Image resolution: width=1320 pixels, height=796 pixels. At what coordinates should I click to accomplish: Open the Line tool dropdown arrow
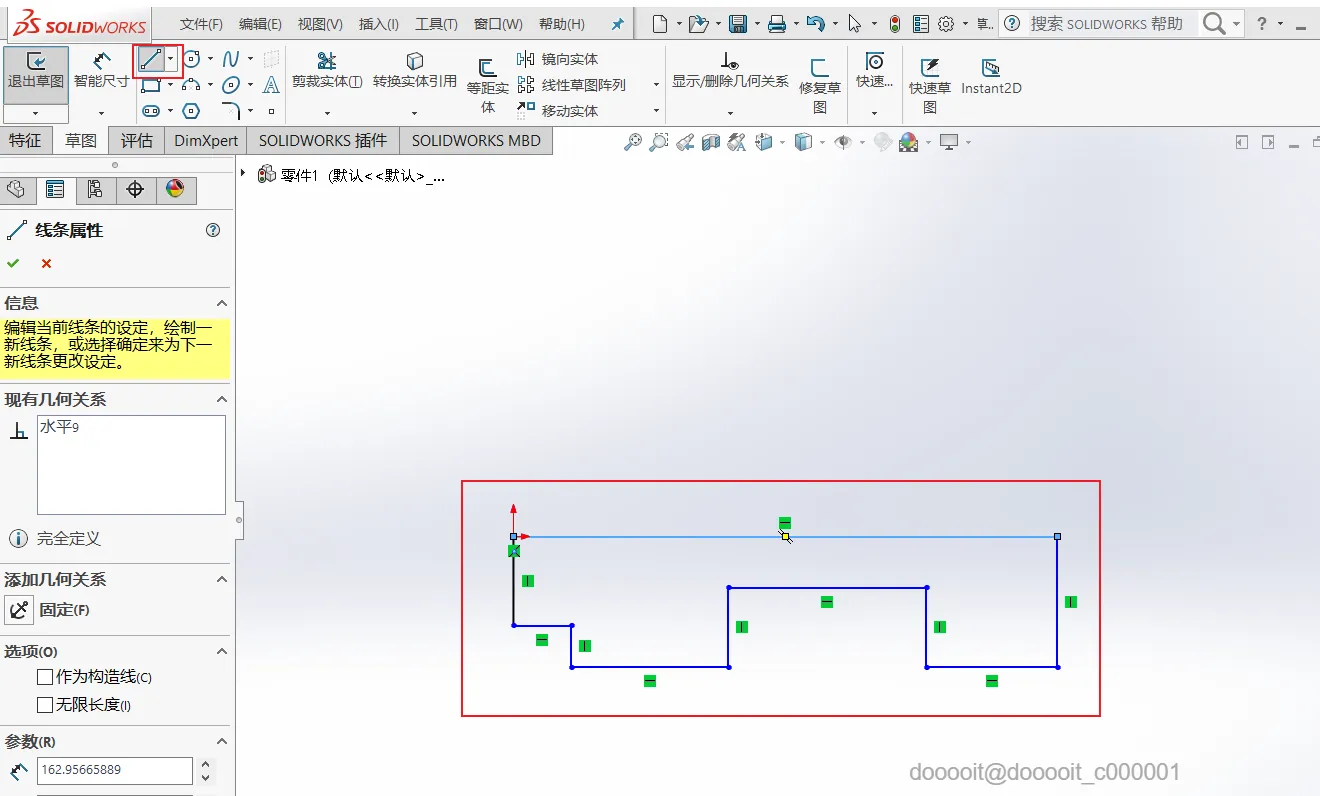click(x=171, y=60)
